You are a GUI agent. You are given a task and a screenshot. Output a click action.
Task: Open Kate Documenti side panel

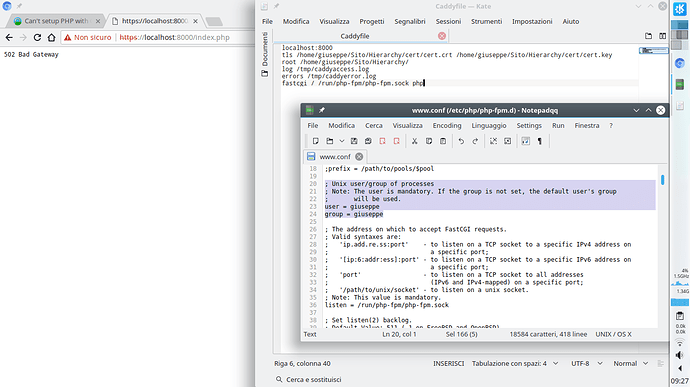tap(264, 54)
